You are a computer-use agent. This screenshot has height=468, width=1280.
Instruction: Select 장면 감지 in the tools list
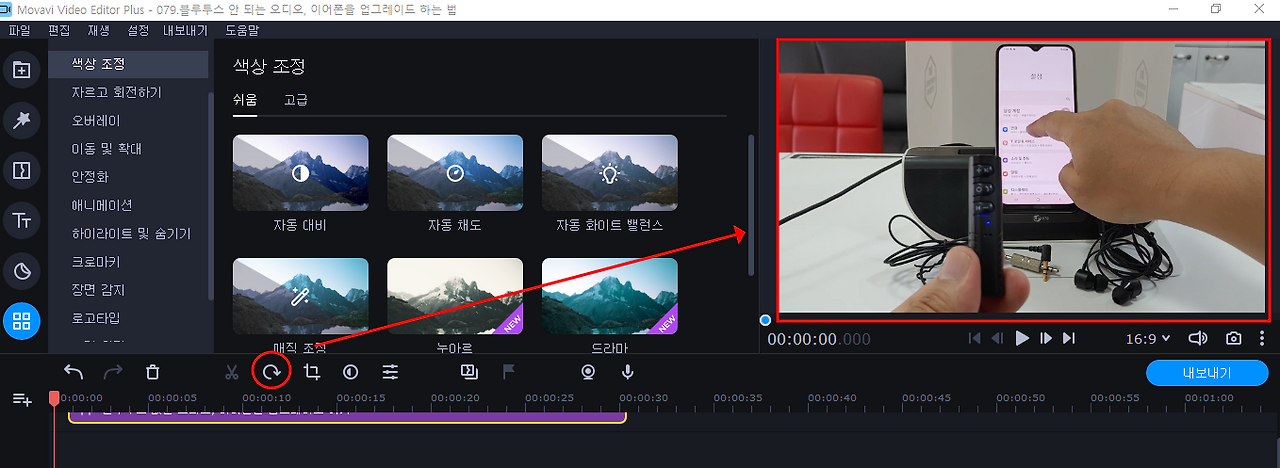tap(128, 289)
